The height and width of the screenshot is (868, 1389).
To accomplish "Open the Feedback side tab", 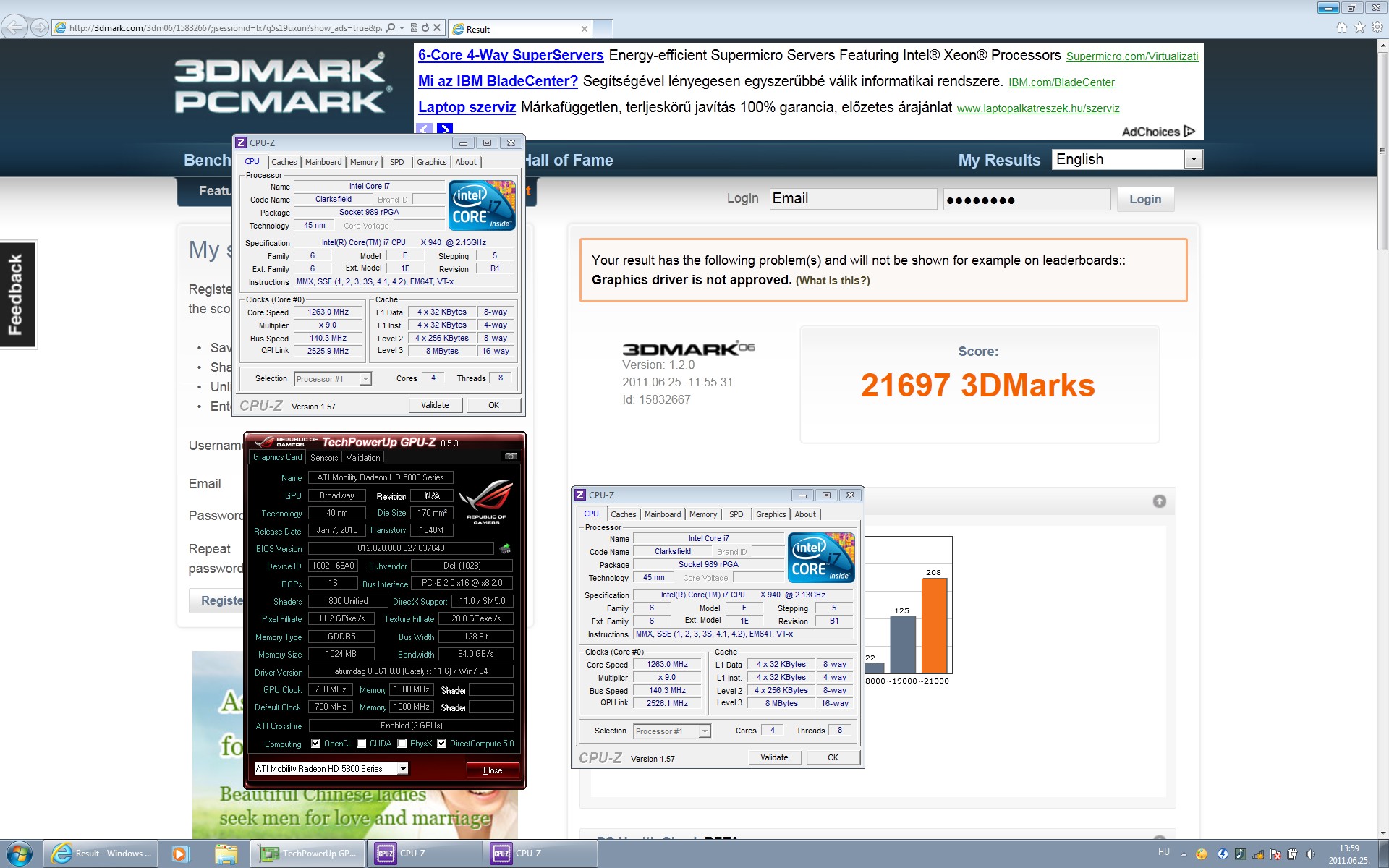I will (17, 294).
